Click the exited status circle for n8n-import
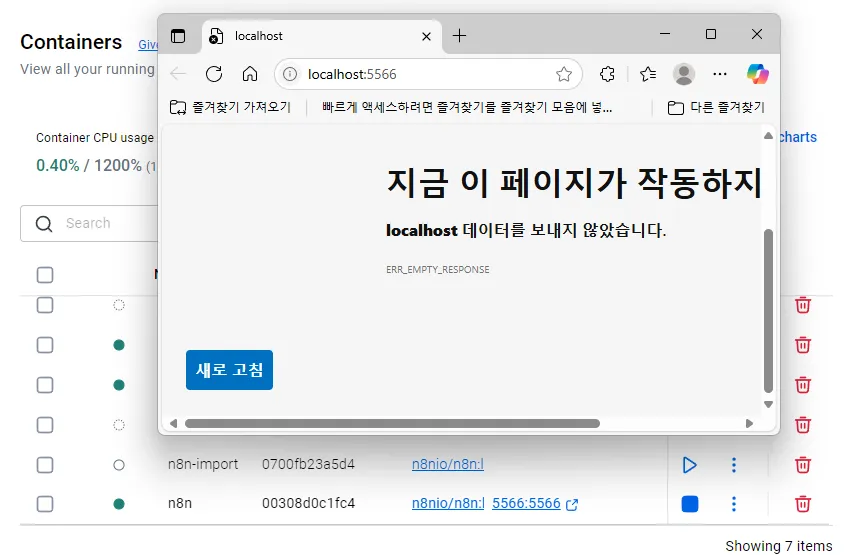 119,465
